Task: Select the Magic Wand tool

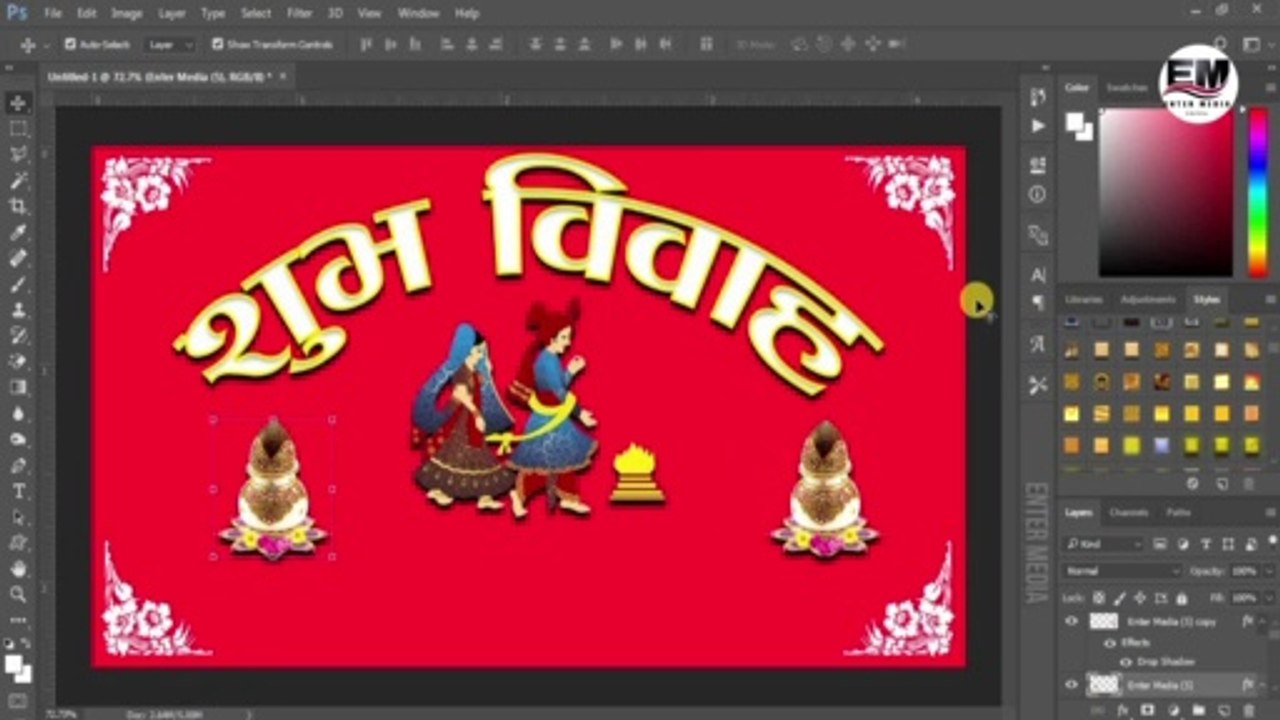Action: coord(18,181)
